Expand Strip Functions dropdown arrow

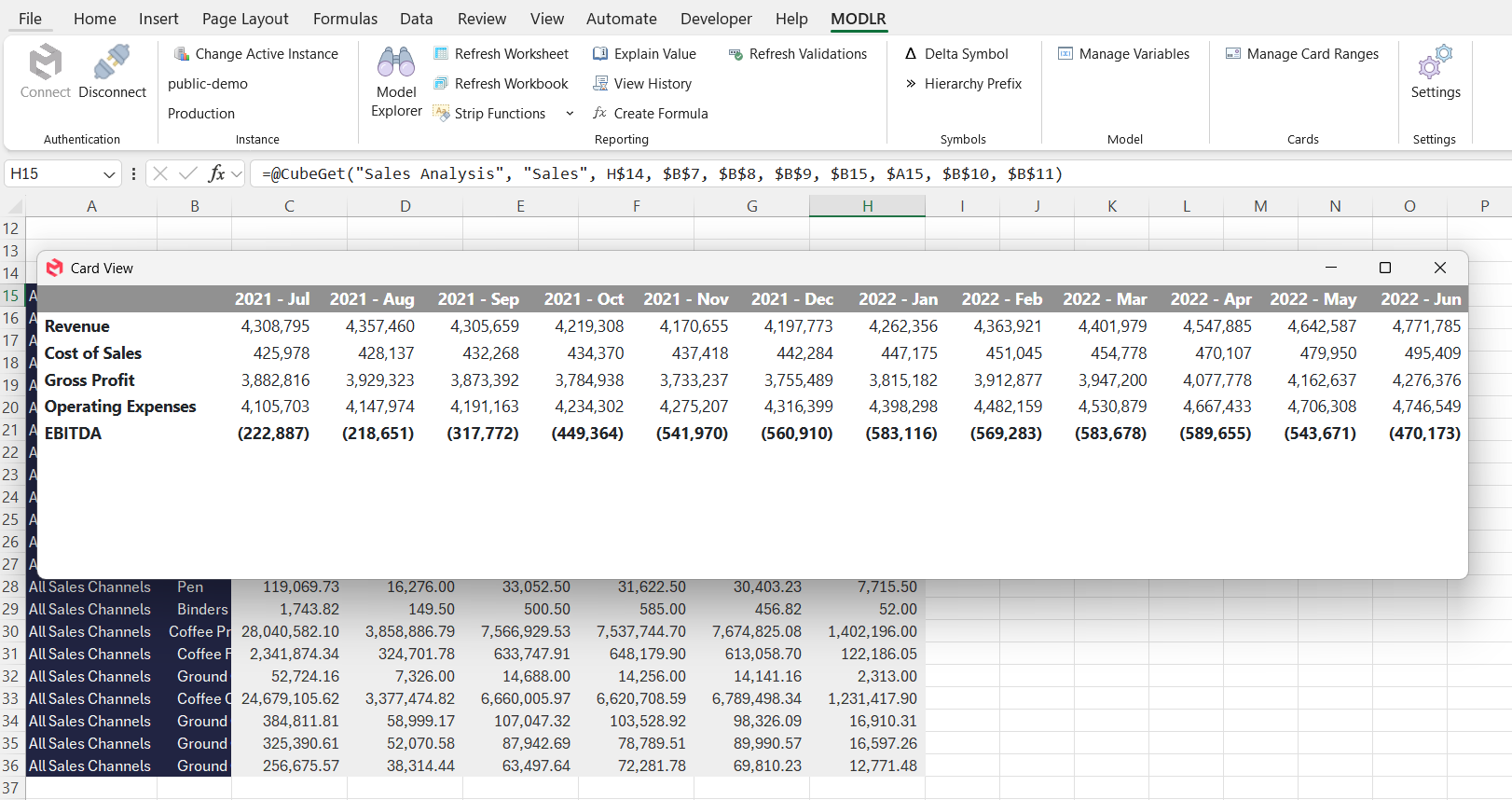click(x=570, y=114)
